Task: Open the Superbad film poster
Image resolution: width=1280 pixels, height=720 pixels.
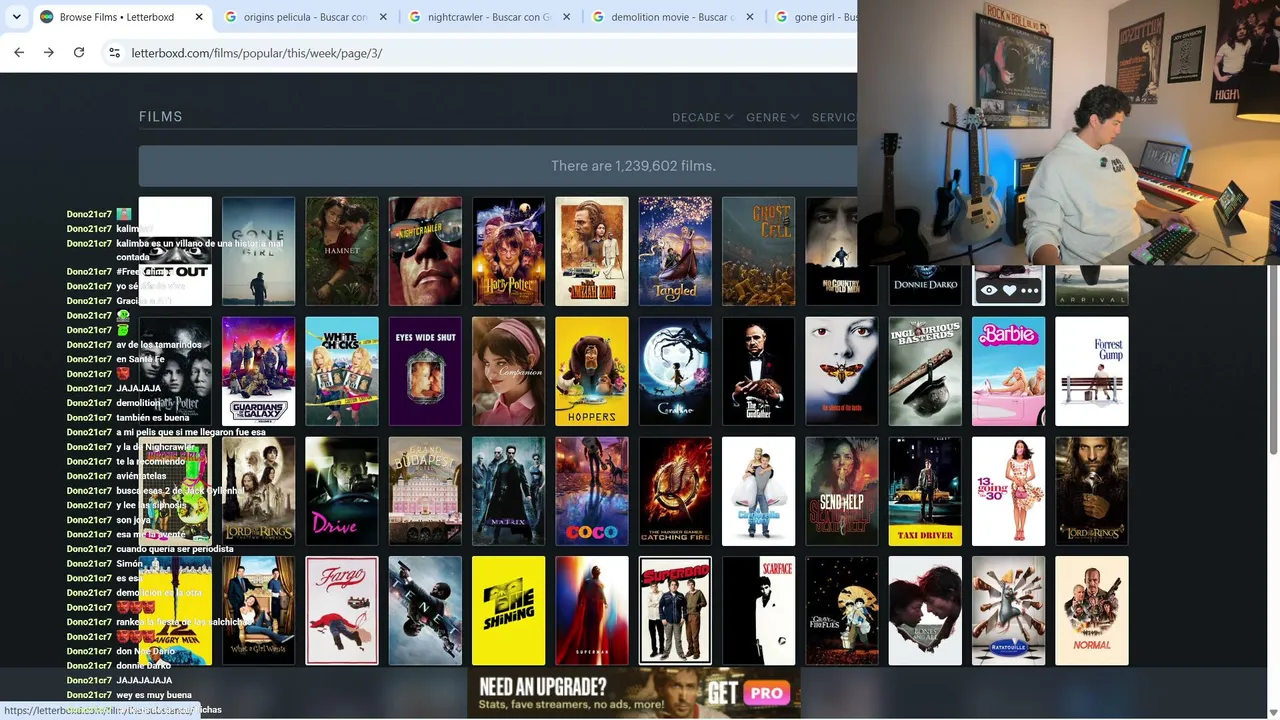Action: (675, 611)
